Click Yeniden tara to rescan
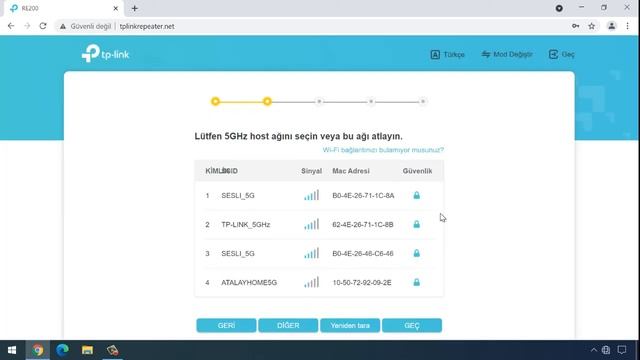 click(350, 325)
